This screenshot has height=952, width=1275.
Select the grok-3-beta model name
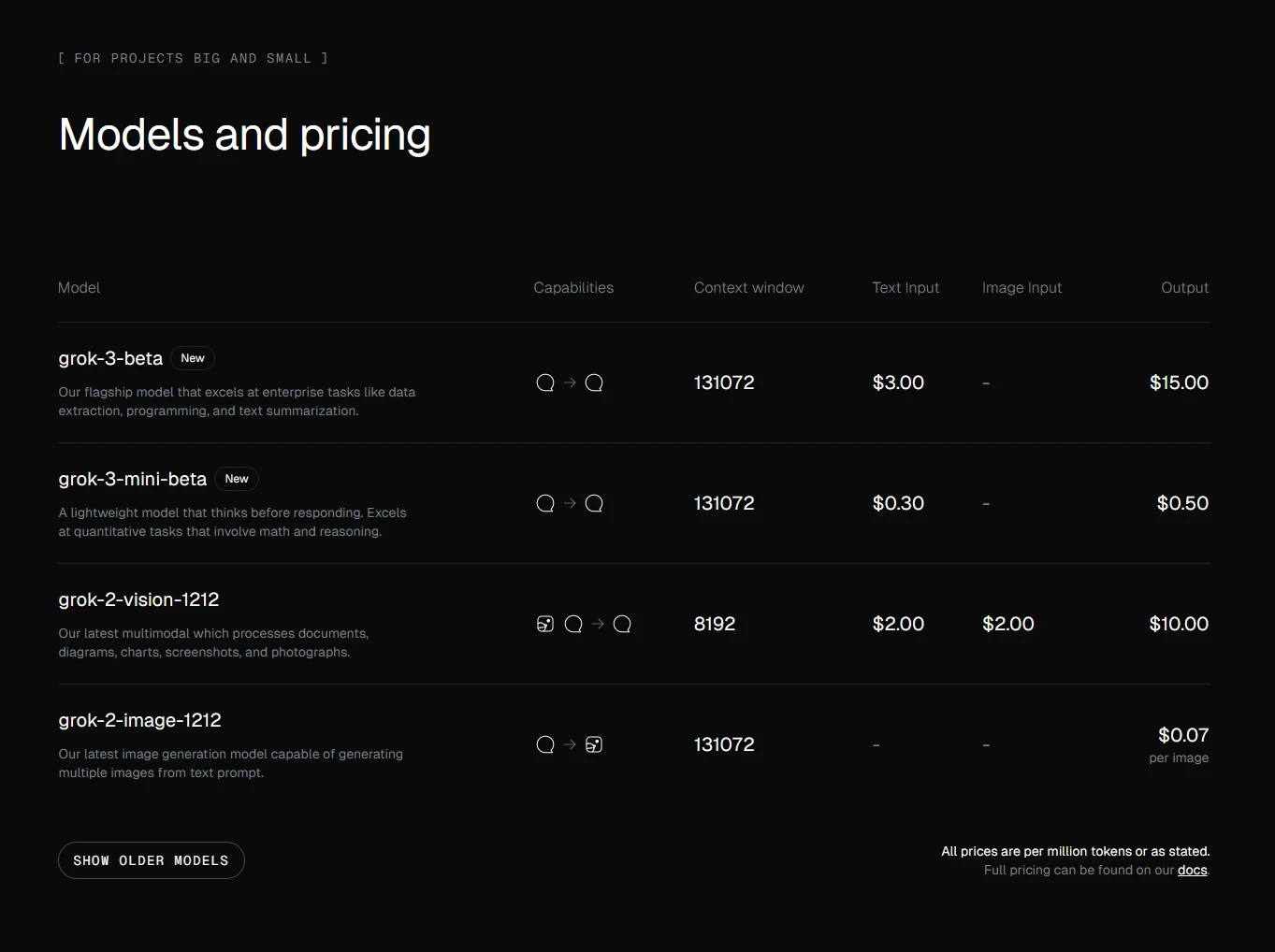110,358
